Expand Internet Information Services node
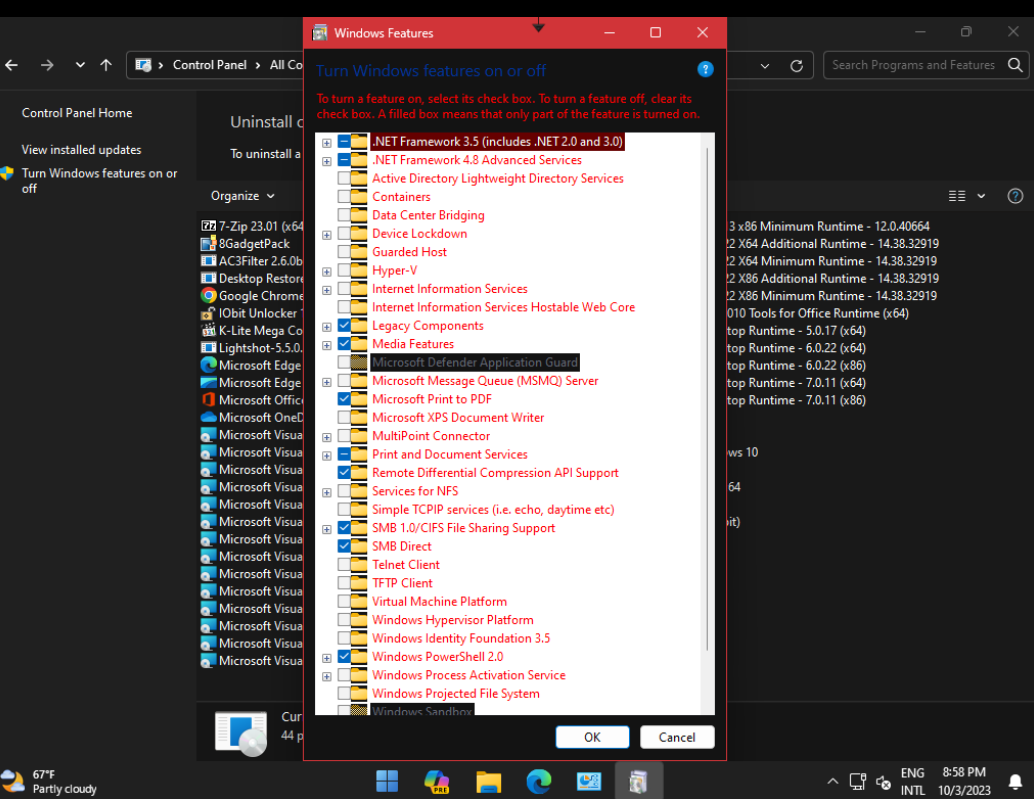The width and height of the screenshot is (1034, 799). [326, 290]
